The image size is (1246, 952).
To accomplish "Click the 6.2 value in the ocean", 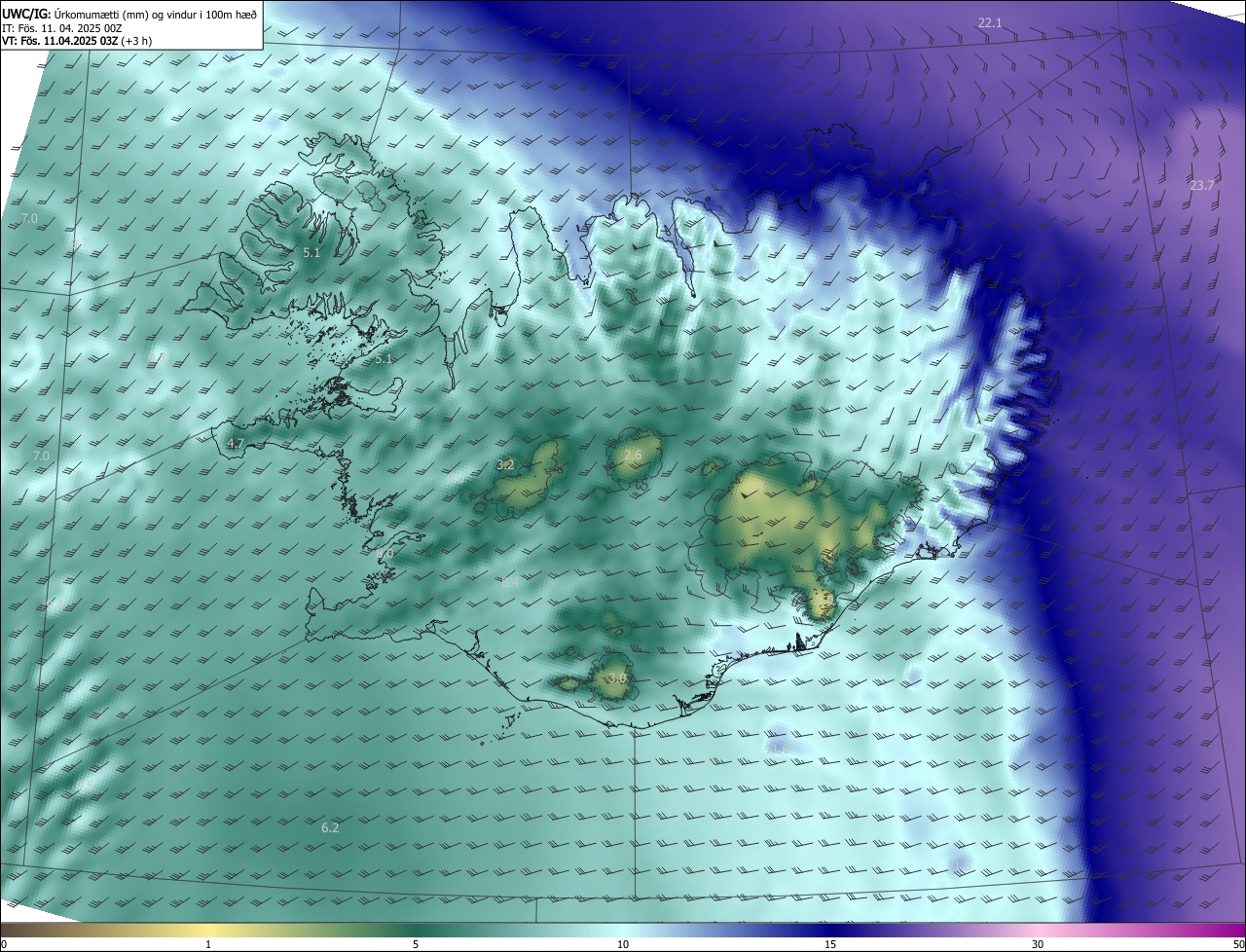I will point(330,827).
